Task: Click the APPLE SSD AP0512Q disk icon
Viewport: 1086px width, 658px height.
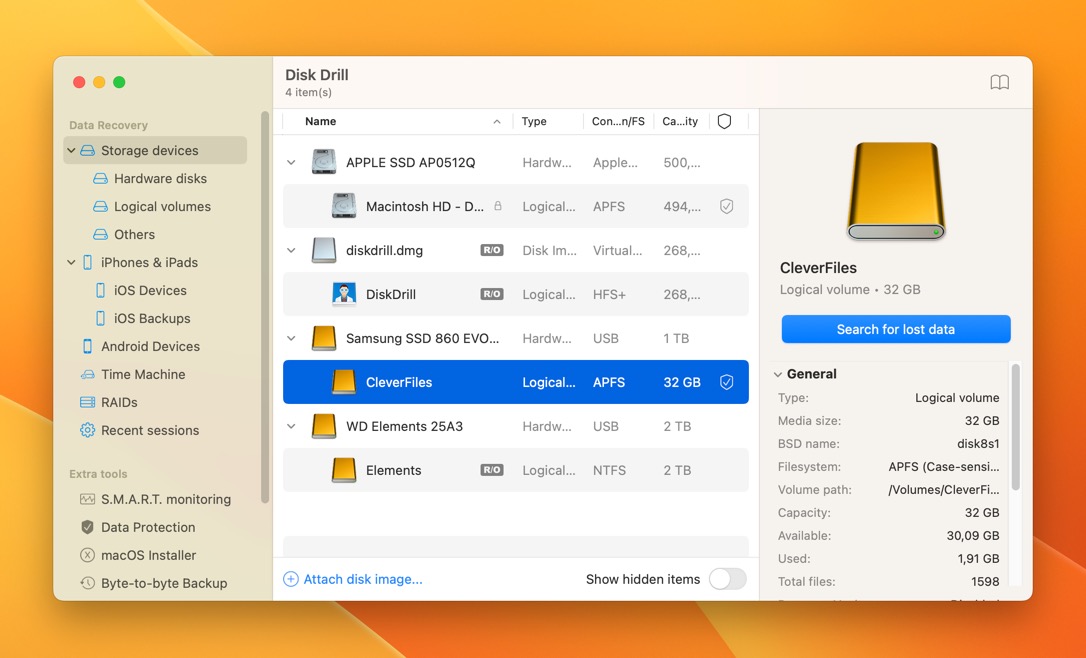Action: click(323, 162)
